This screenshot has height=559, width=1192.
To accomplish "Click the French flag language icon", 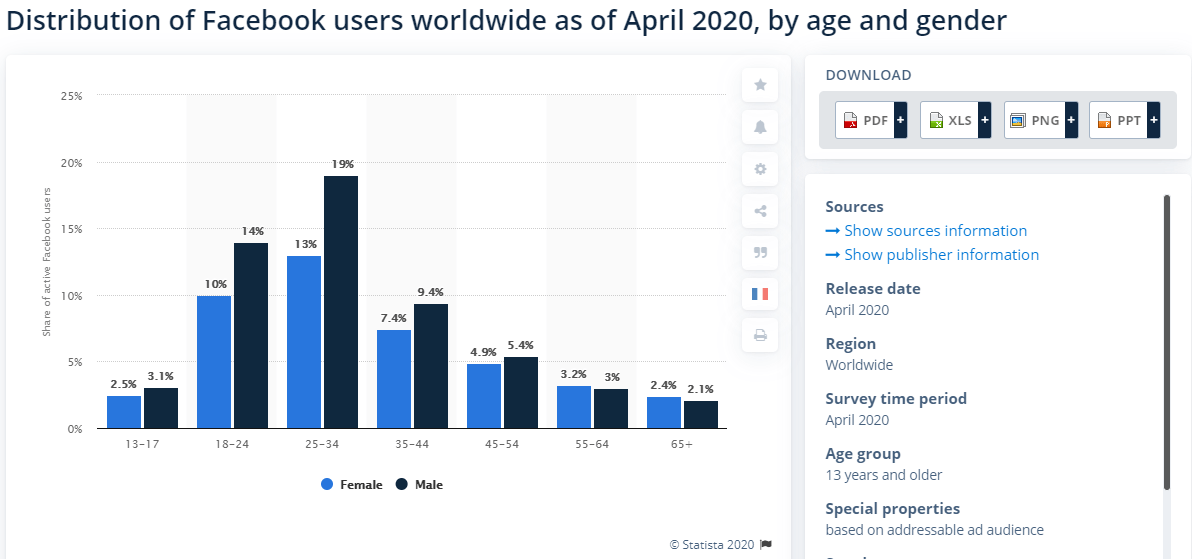I will click(760, 294).
